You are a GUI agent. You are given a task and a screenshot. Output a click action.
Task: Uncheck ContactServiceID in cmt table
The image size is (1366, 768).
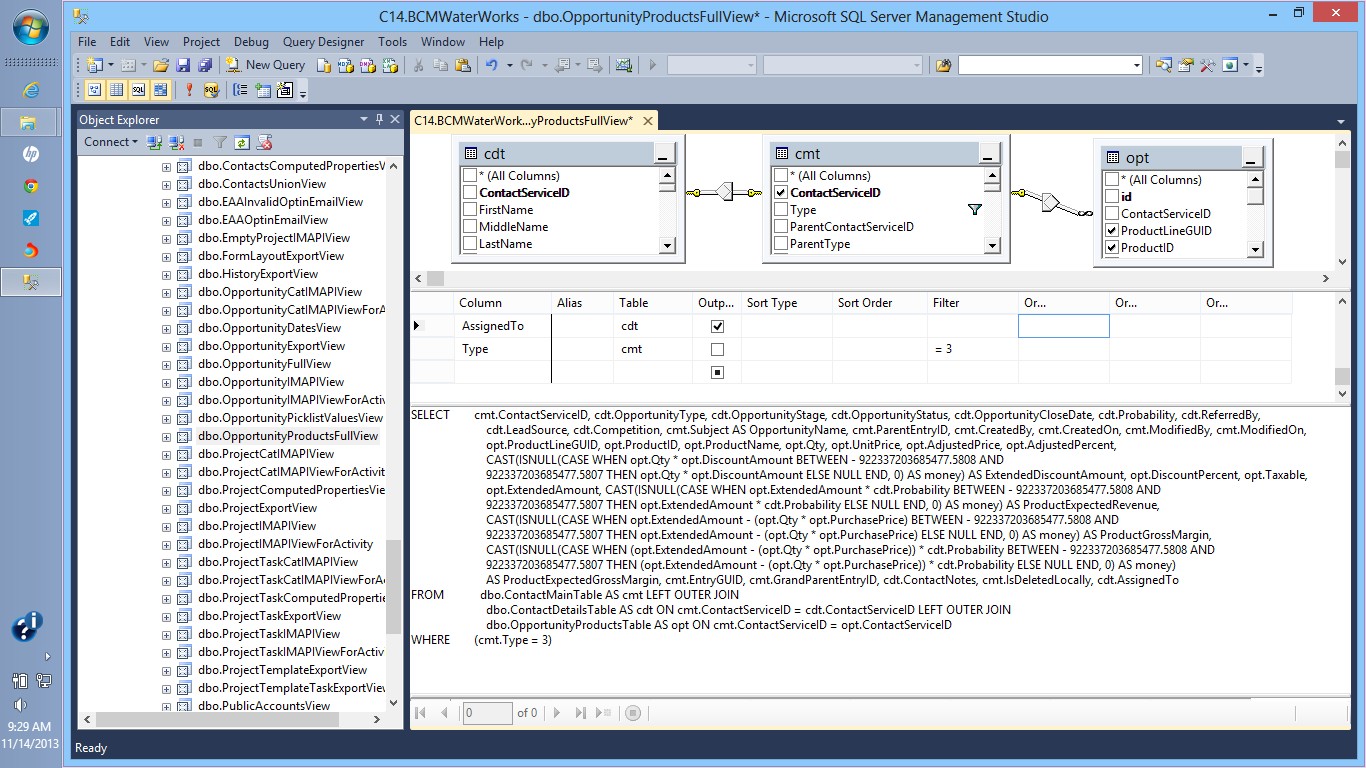click(x=781, y=193)
